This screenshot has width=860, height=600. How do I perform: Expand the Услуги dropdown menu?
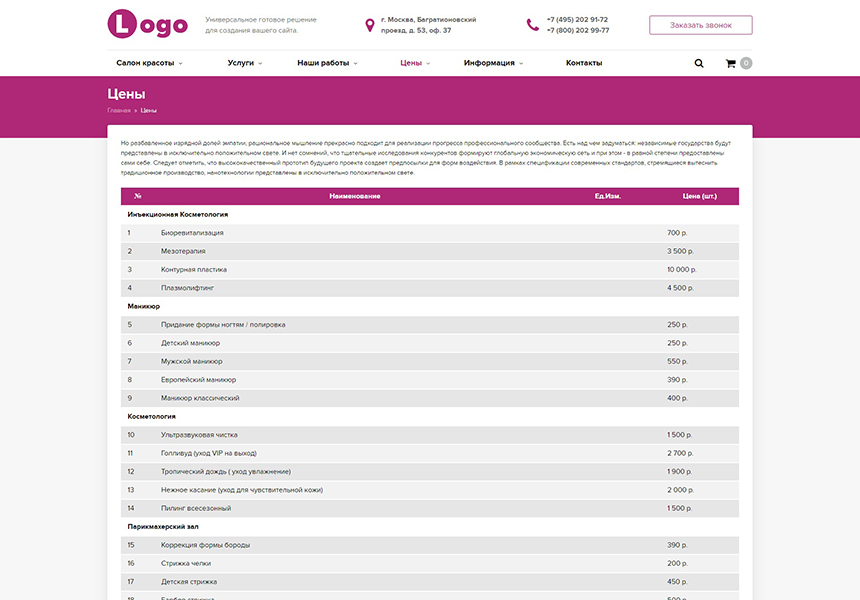244,63
